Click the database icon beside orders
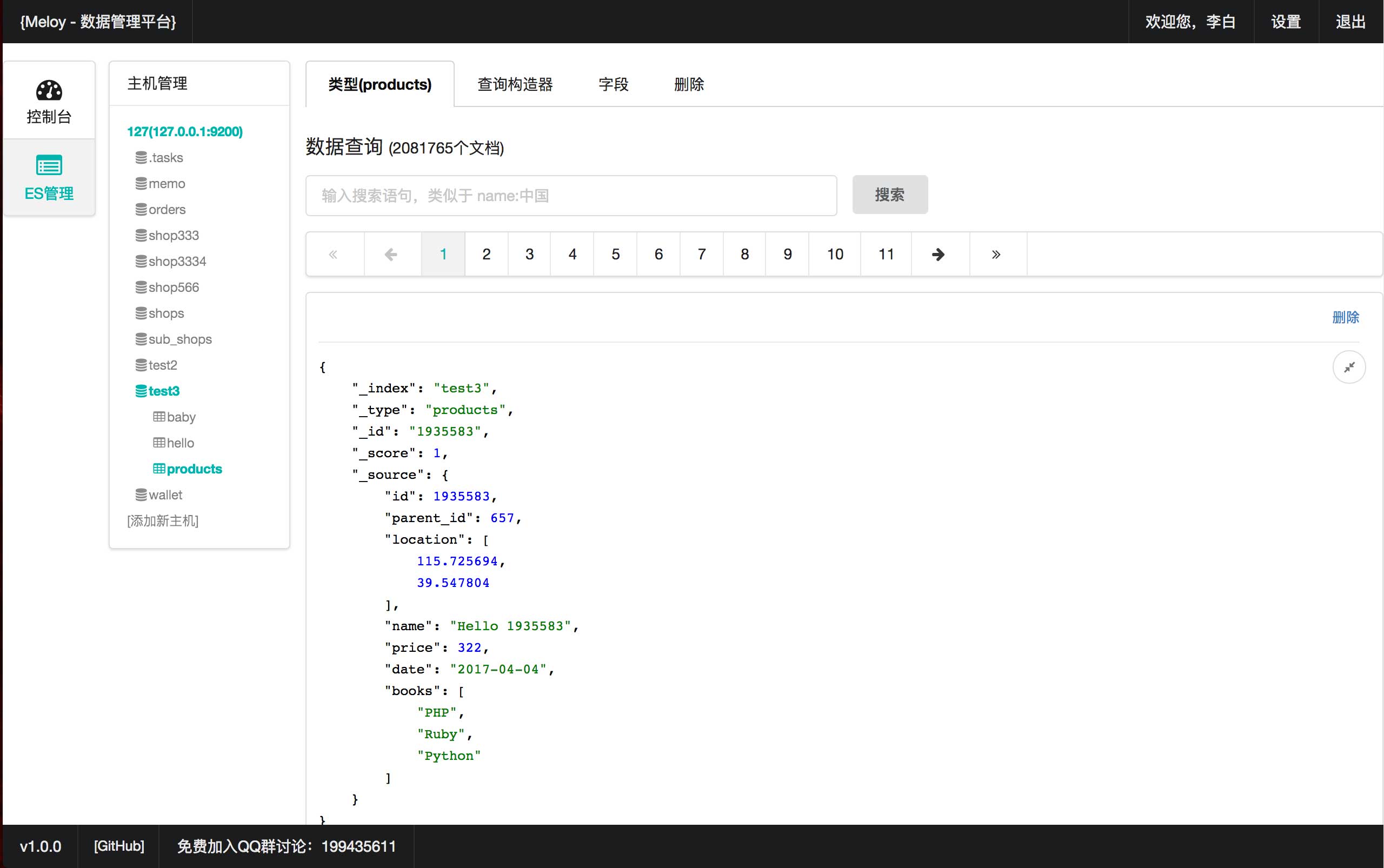This screenshot has height=868, width=1384. (x=141, y=210)
